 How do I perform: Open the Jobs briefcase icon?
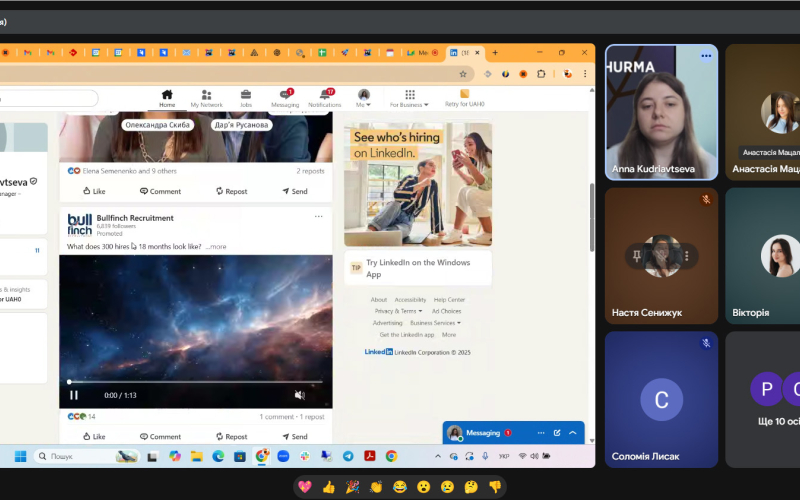coord(245,97)
